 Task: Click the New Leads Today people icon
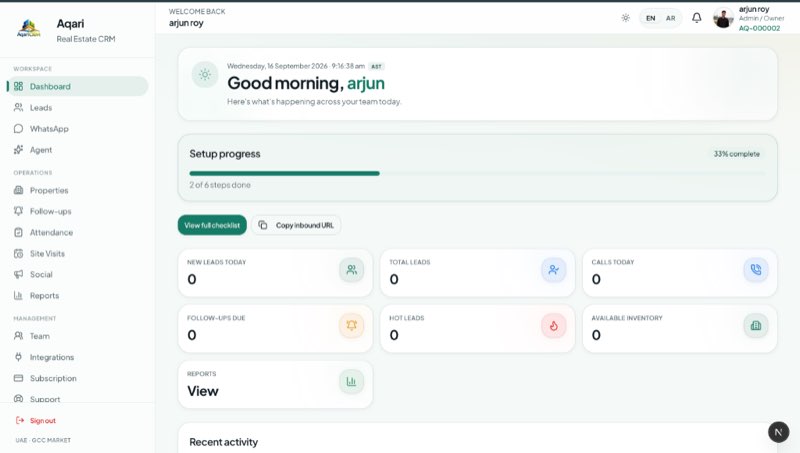point(352,270)
